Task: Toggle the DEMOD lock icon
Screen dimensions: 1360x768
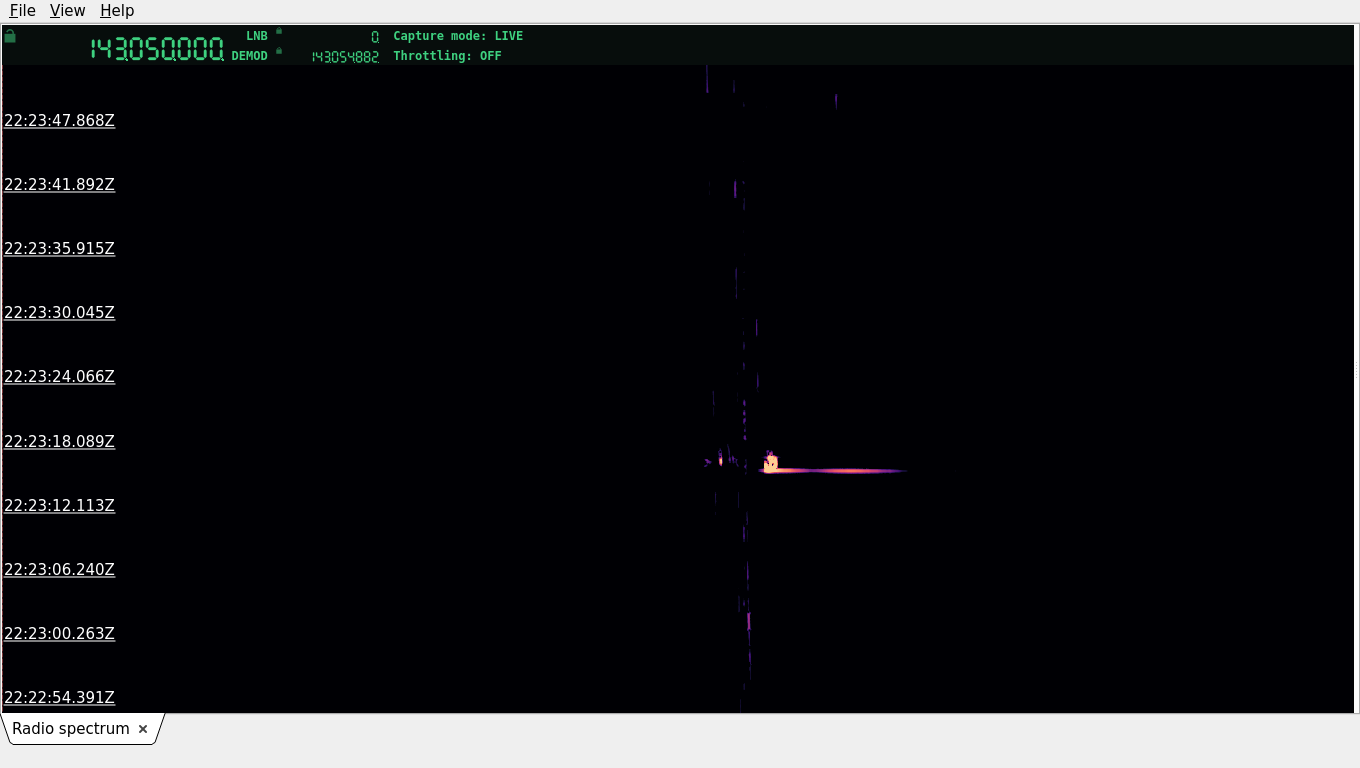Action: (279, 51)
